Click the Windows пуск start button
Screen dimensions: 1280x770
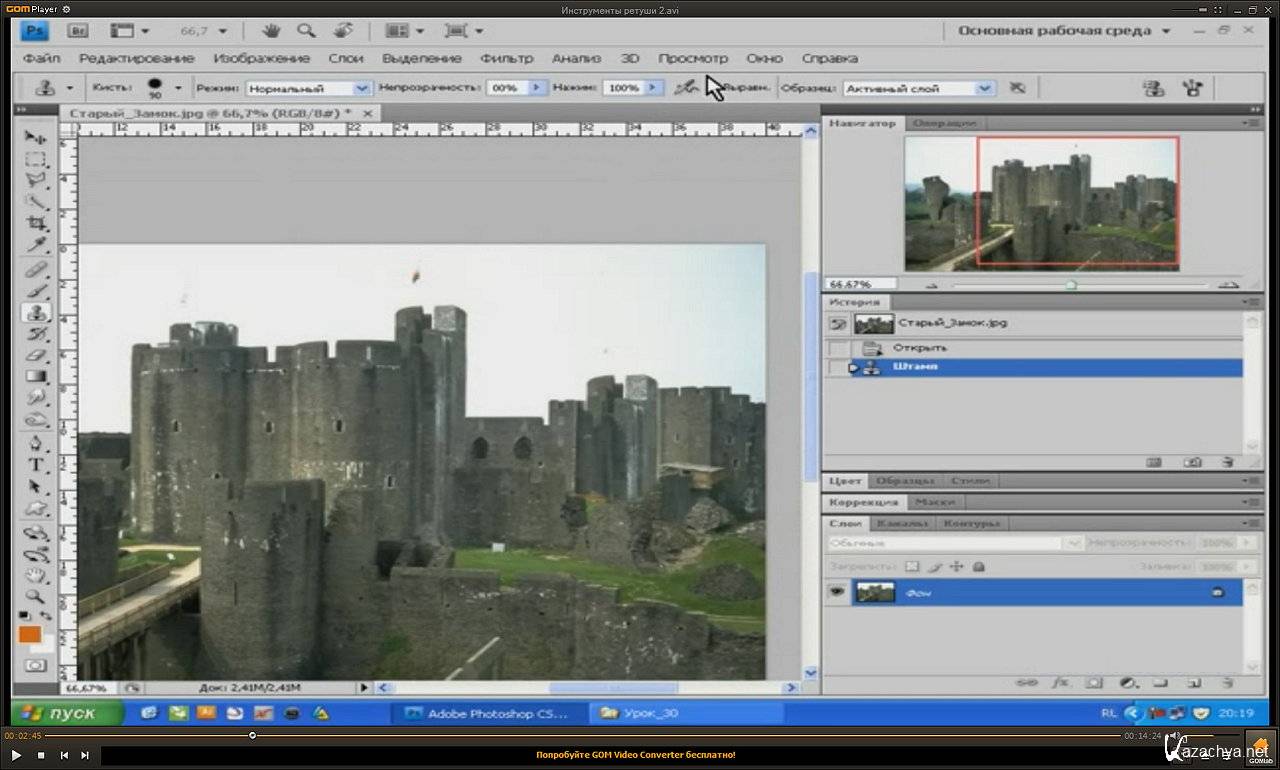(68, 713)
